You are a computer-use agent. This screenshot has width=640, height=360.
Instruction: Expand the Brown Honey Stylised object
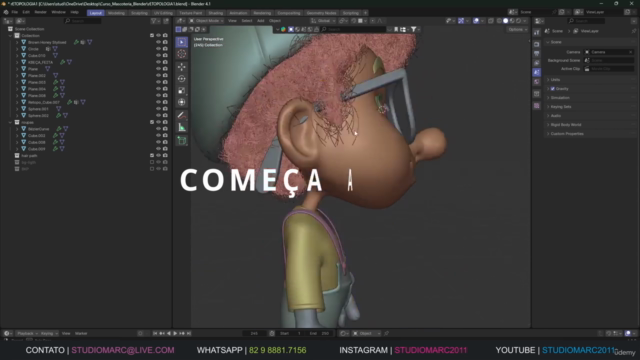(x=17, y=42)
